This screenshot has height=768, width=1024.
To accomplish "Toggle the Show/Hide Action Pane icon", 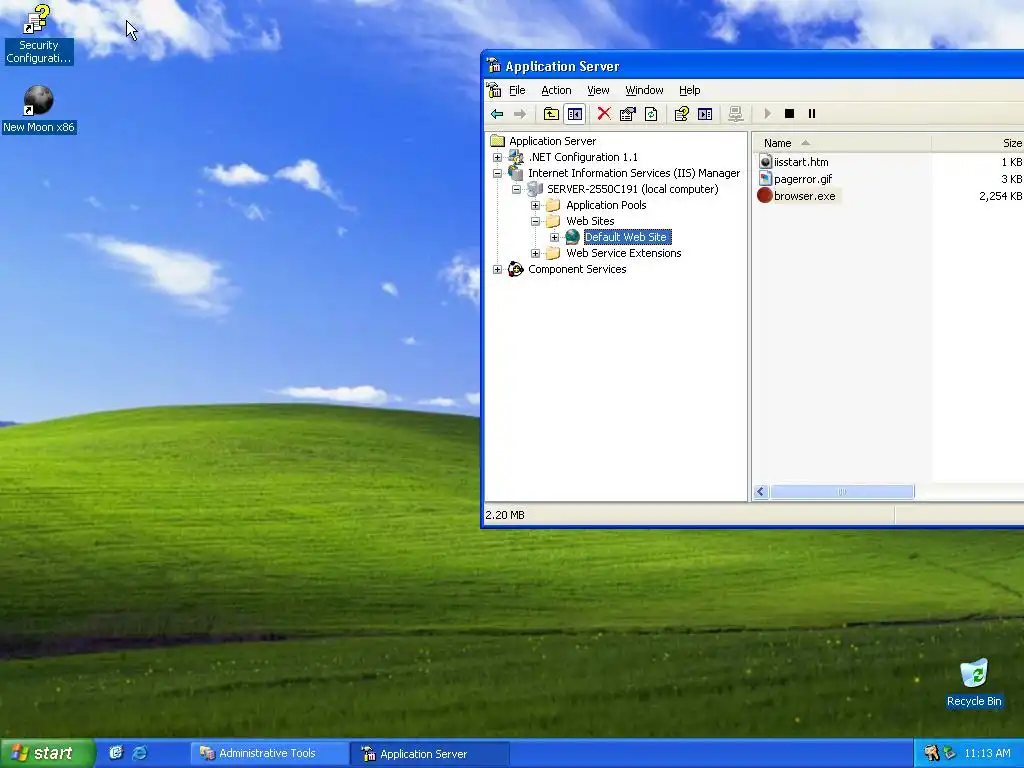I will (705, 114).
